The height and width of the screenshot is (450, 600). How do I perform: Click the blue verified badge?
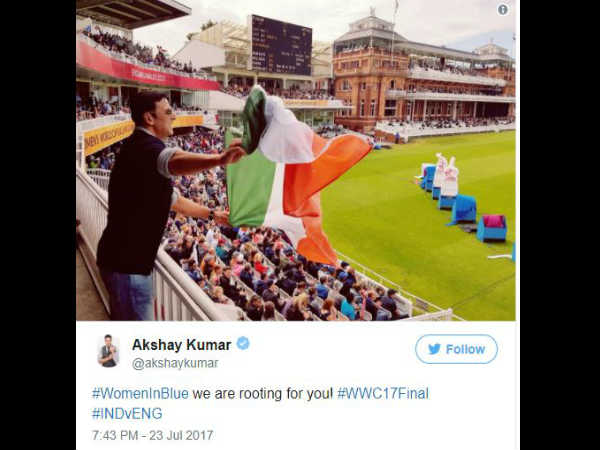tap(243, 343)
